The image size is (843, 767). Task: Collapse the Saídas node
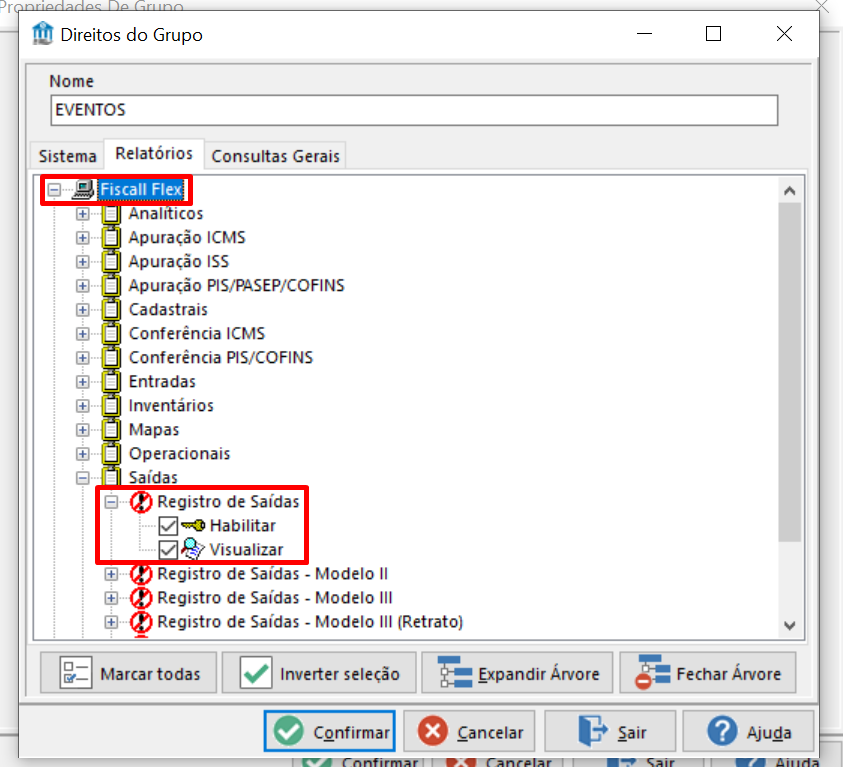point(82,478)
